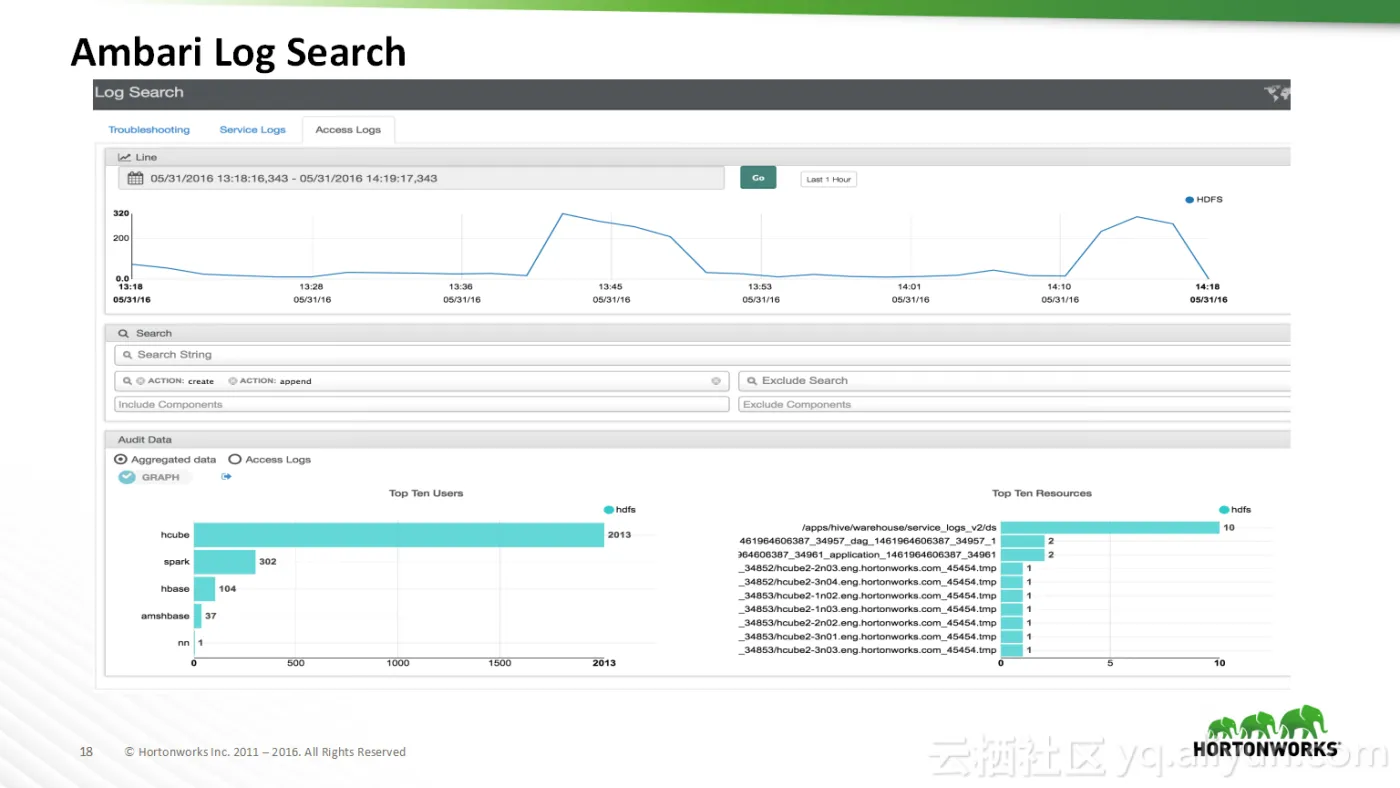Remove the ACTION: create filter tag
Image resolution: width=1400 pixels, height=788 pixels.
pyautogui.click(x=141, y=381)
